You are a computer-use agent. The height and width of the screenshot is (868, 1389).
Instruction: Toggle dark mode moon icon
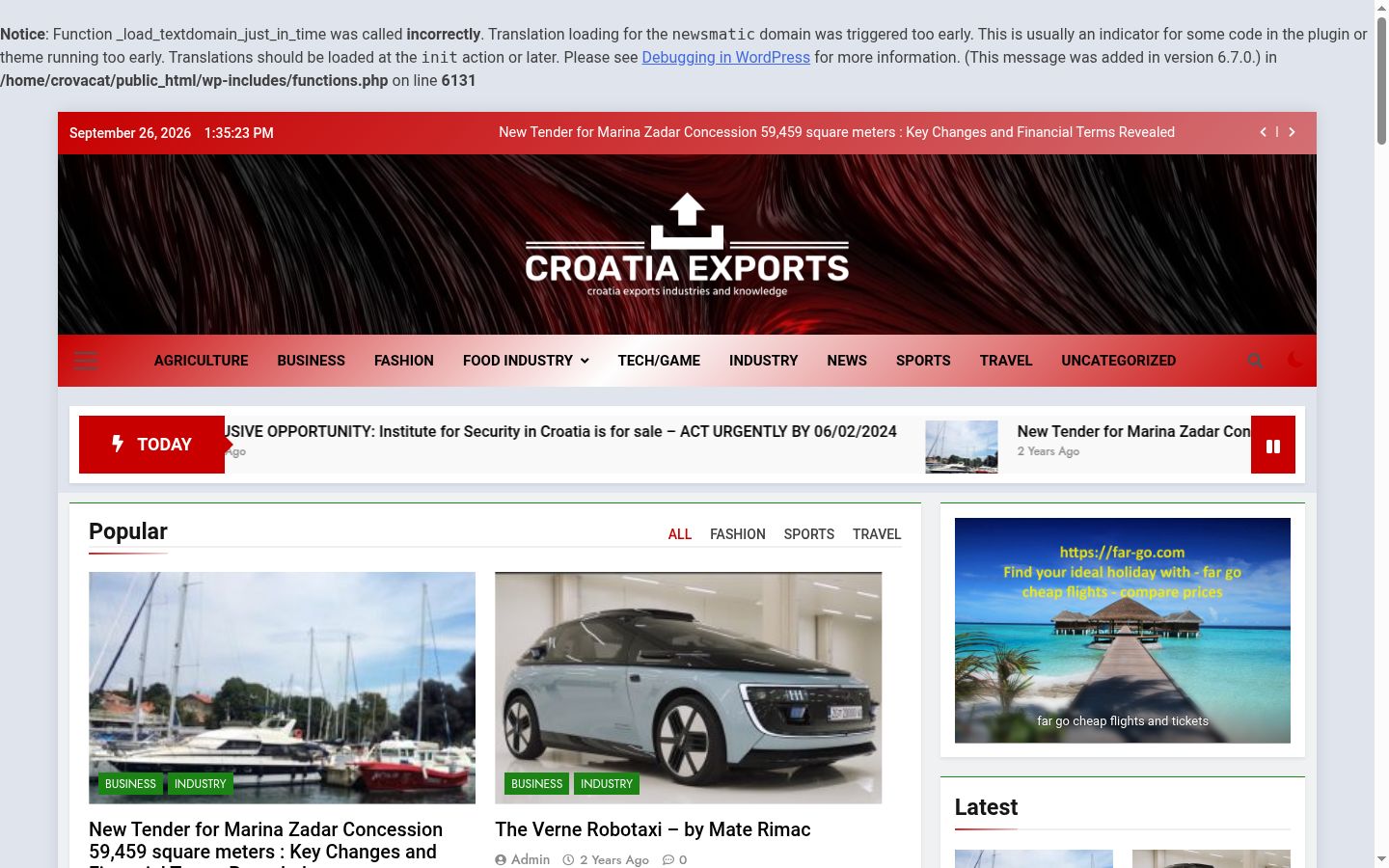(x=1295, y=360)
